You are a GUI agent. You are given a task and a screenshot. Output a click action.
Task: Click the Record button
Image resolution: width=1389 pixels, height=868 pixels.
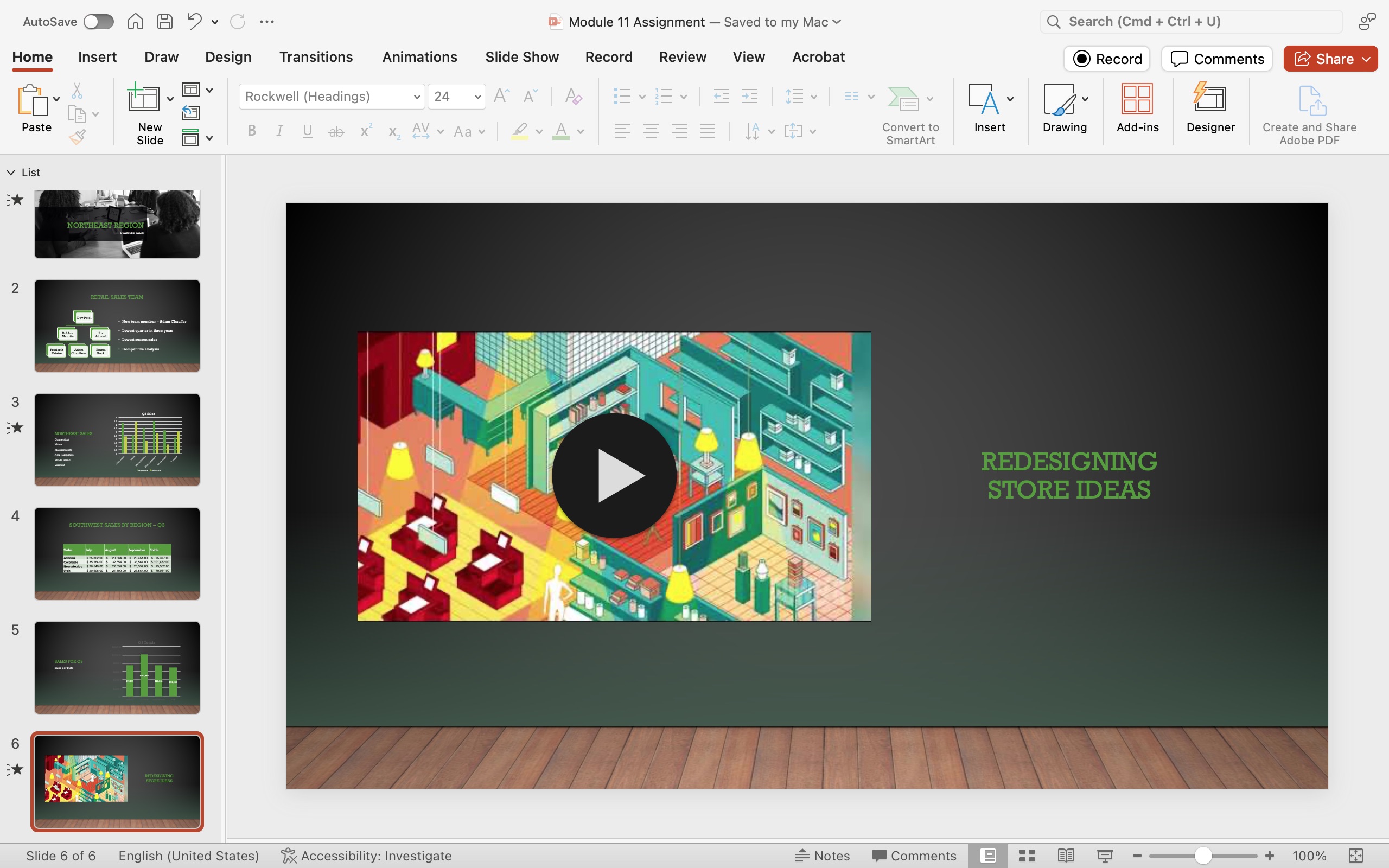coord(1107,59)
